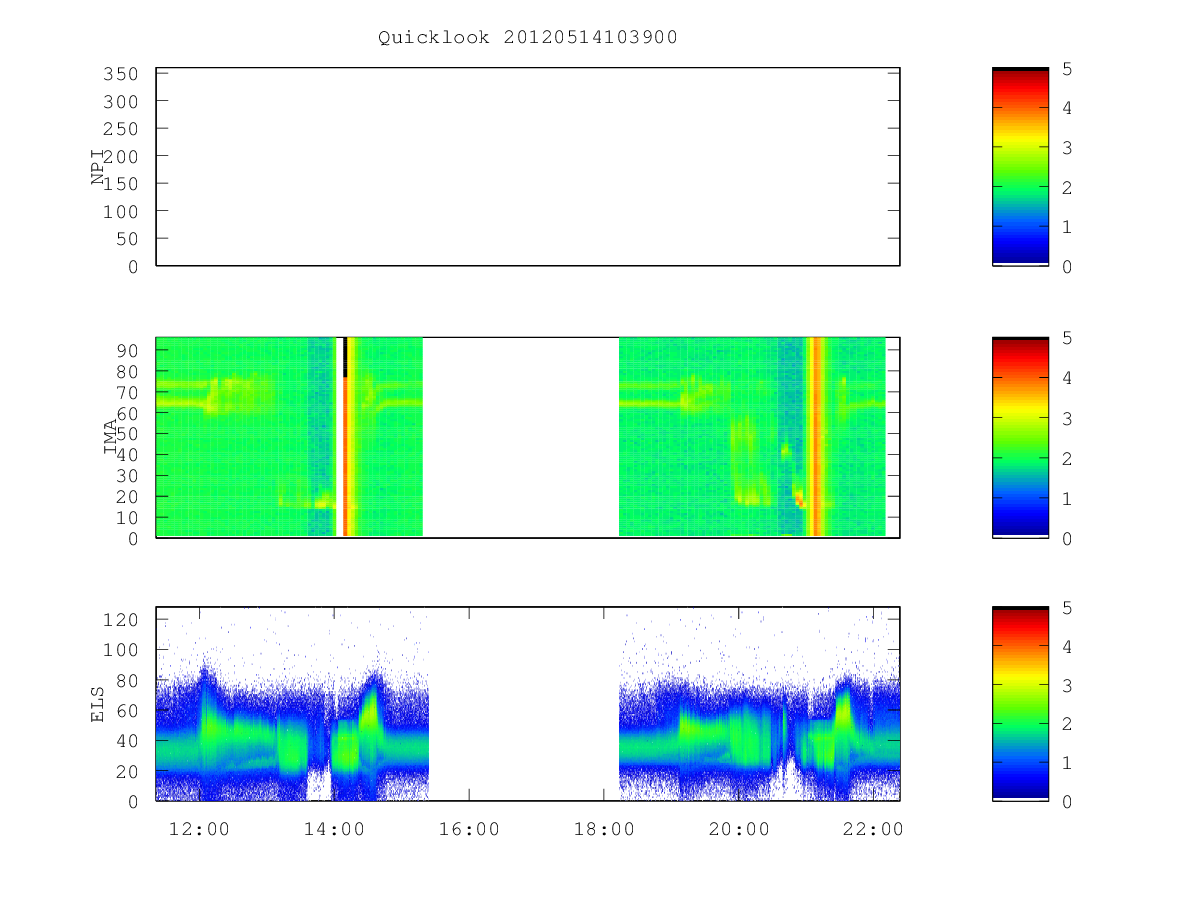Select the IMA axis label

pos(110,438)
